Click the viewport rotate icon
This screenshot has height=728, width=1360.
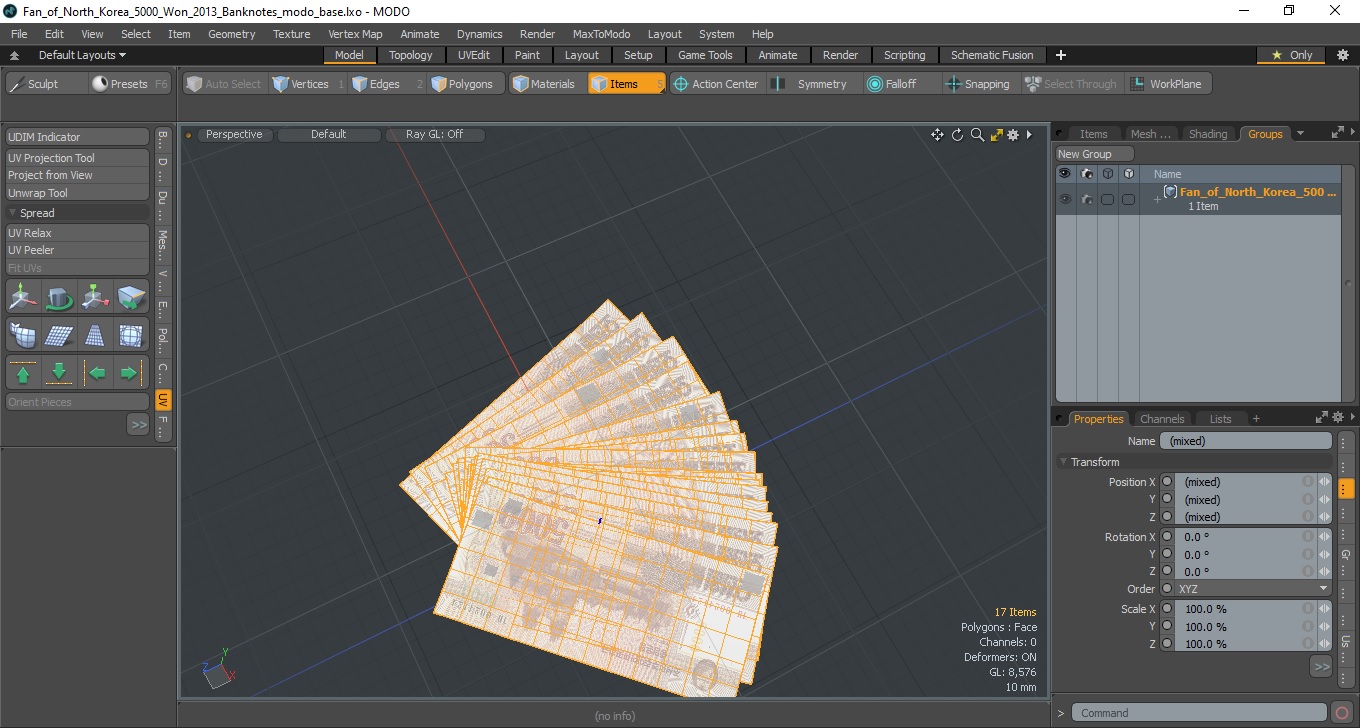tap(957, 135)
